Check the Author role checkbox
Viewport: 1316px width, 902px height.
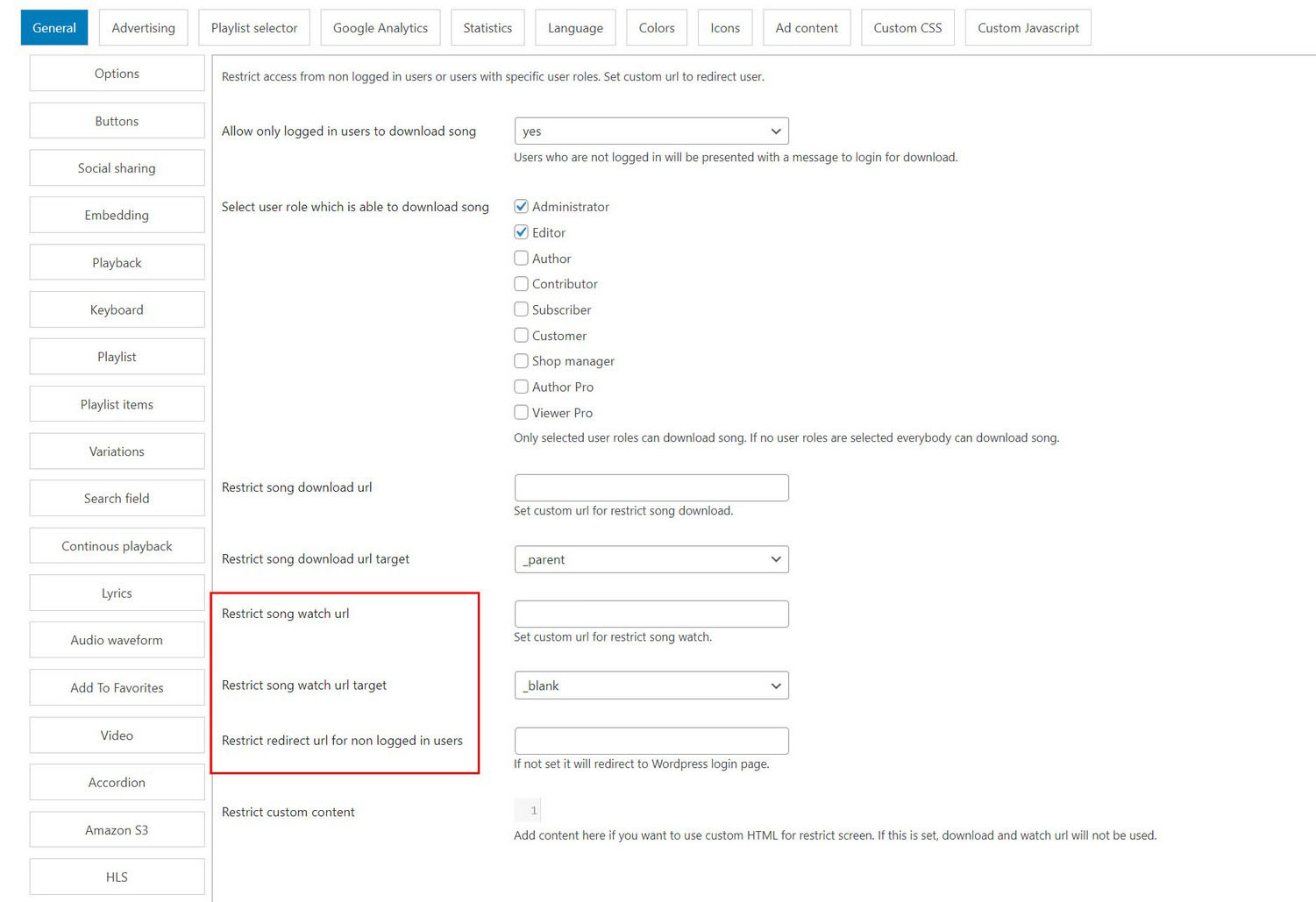[x=521, y=259]
